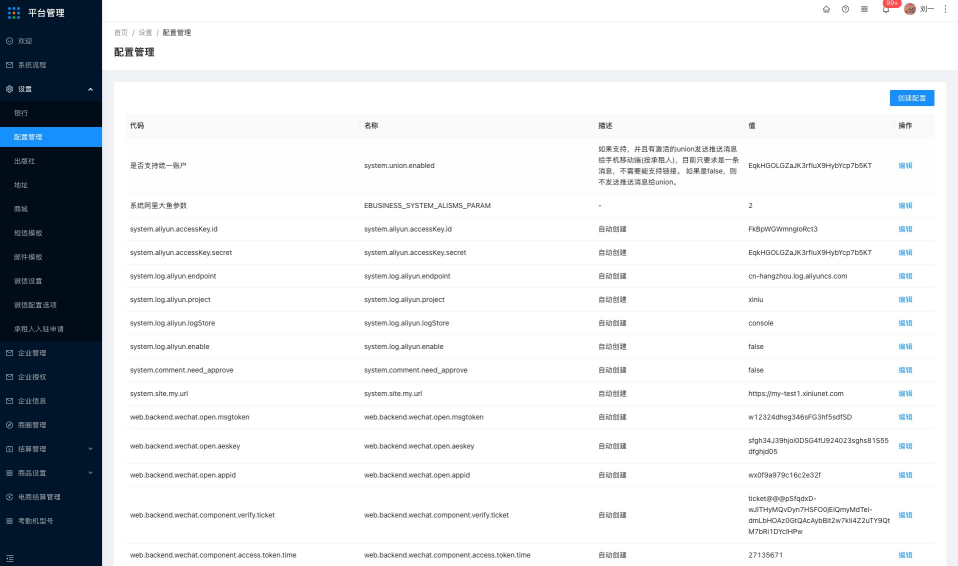
Task: Edit the system.log.aliyun.enable row
Action: (905, 347)
